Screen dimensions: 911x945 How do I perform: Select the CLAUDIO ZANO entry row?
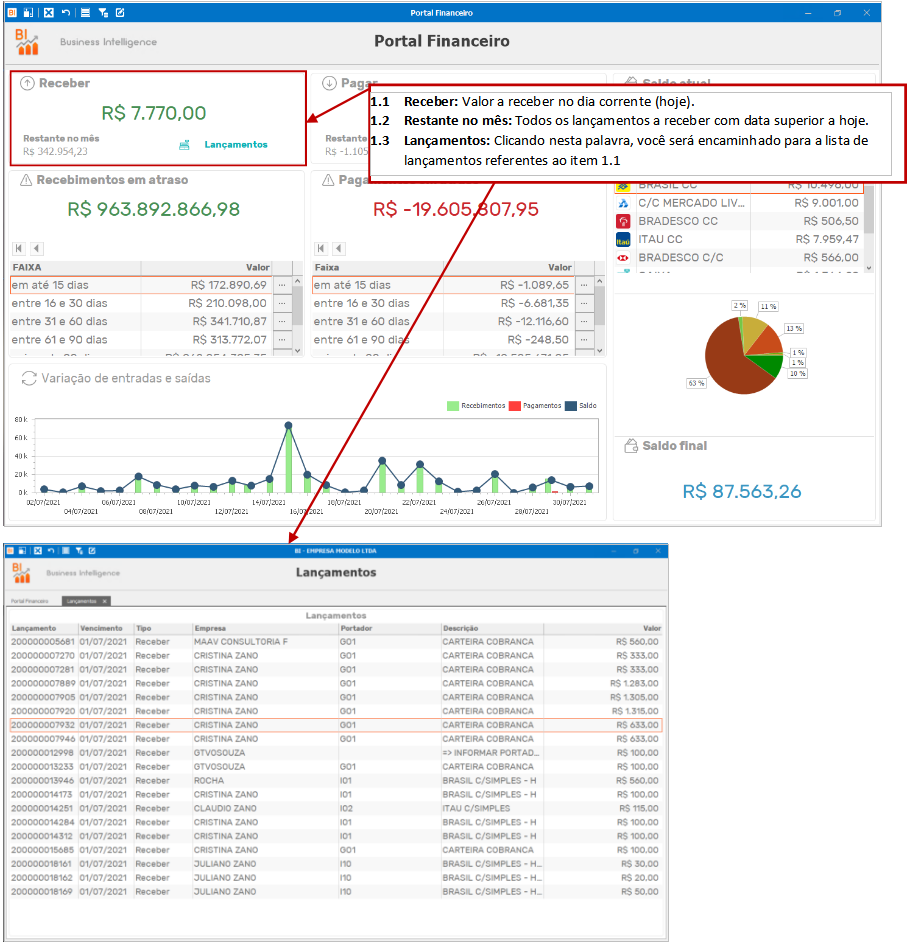(x=336, y=808)
